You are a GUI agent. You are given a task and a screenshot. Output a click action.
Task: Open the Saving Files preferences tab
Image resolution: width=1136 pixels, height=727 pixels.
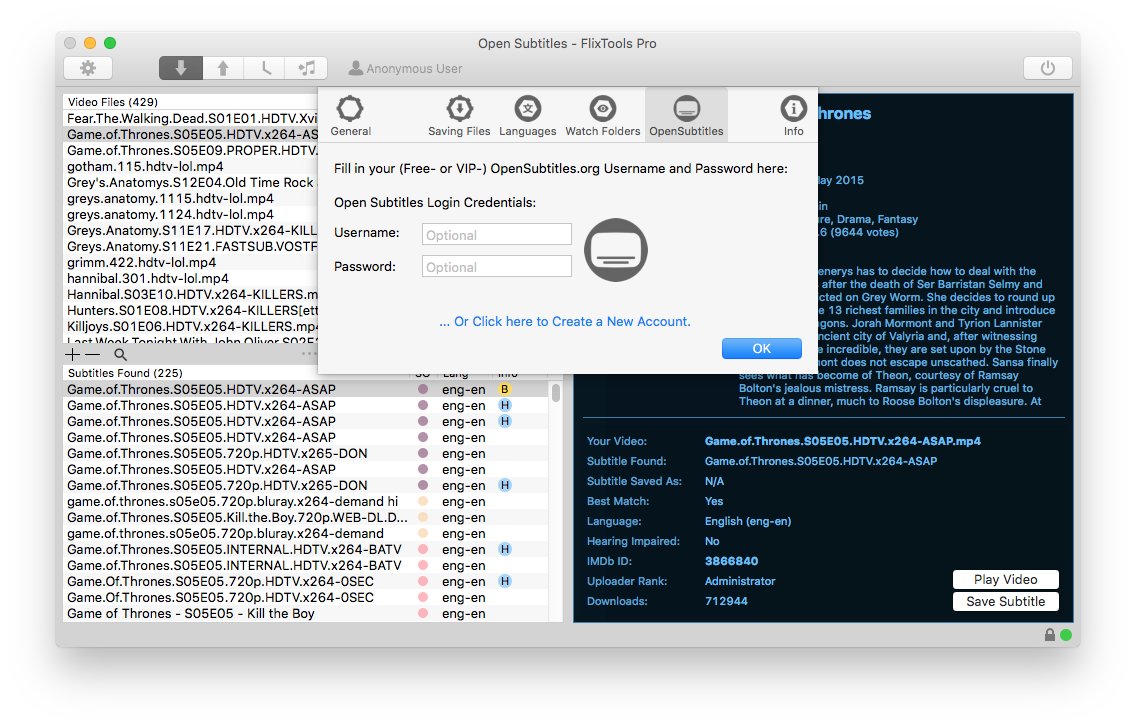[x=459, y=116]
